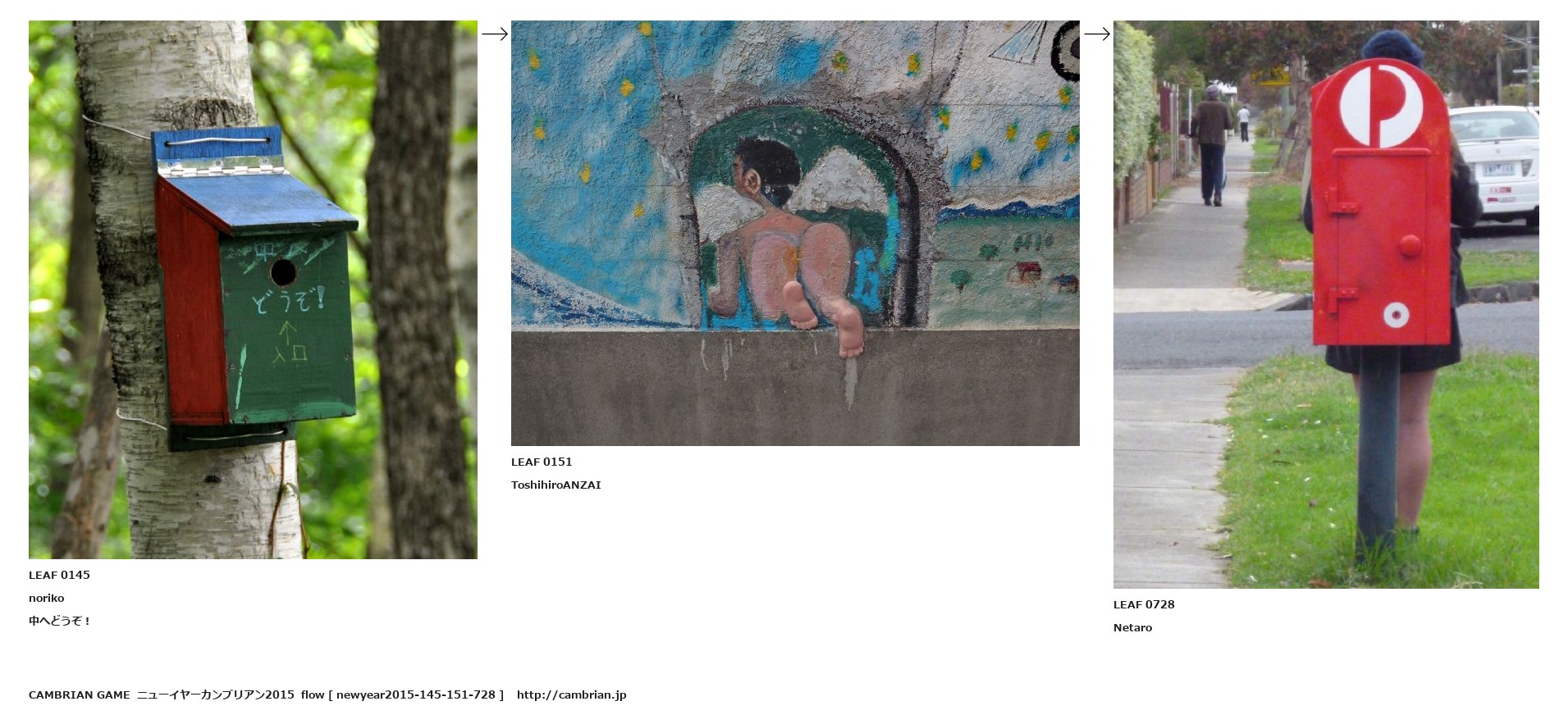Select the LEAF 0151 label
1568x715 pixels.
pyautogui.click(x=542, y=462)
